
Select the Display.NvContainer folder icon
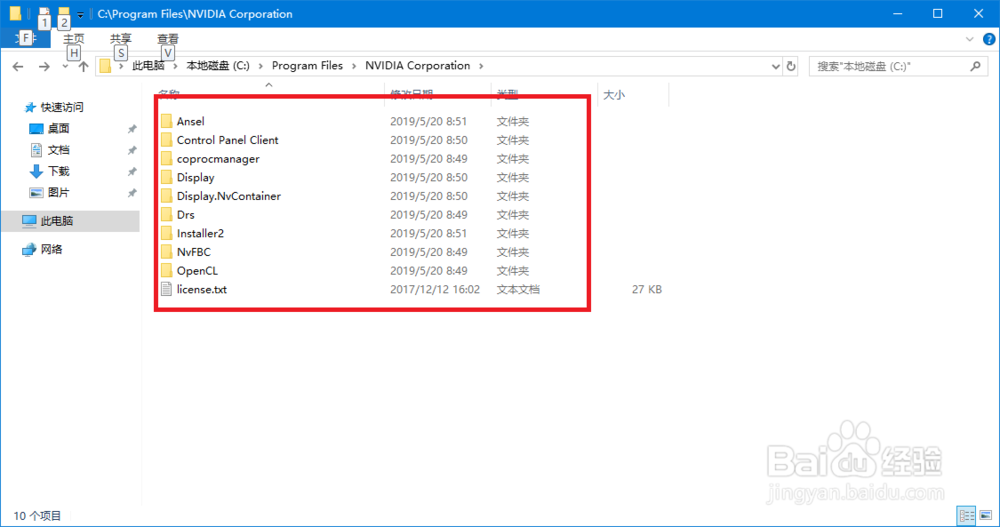coord(166,196)
